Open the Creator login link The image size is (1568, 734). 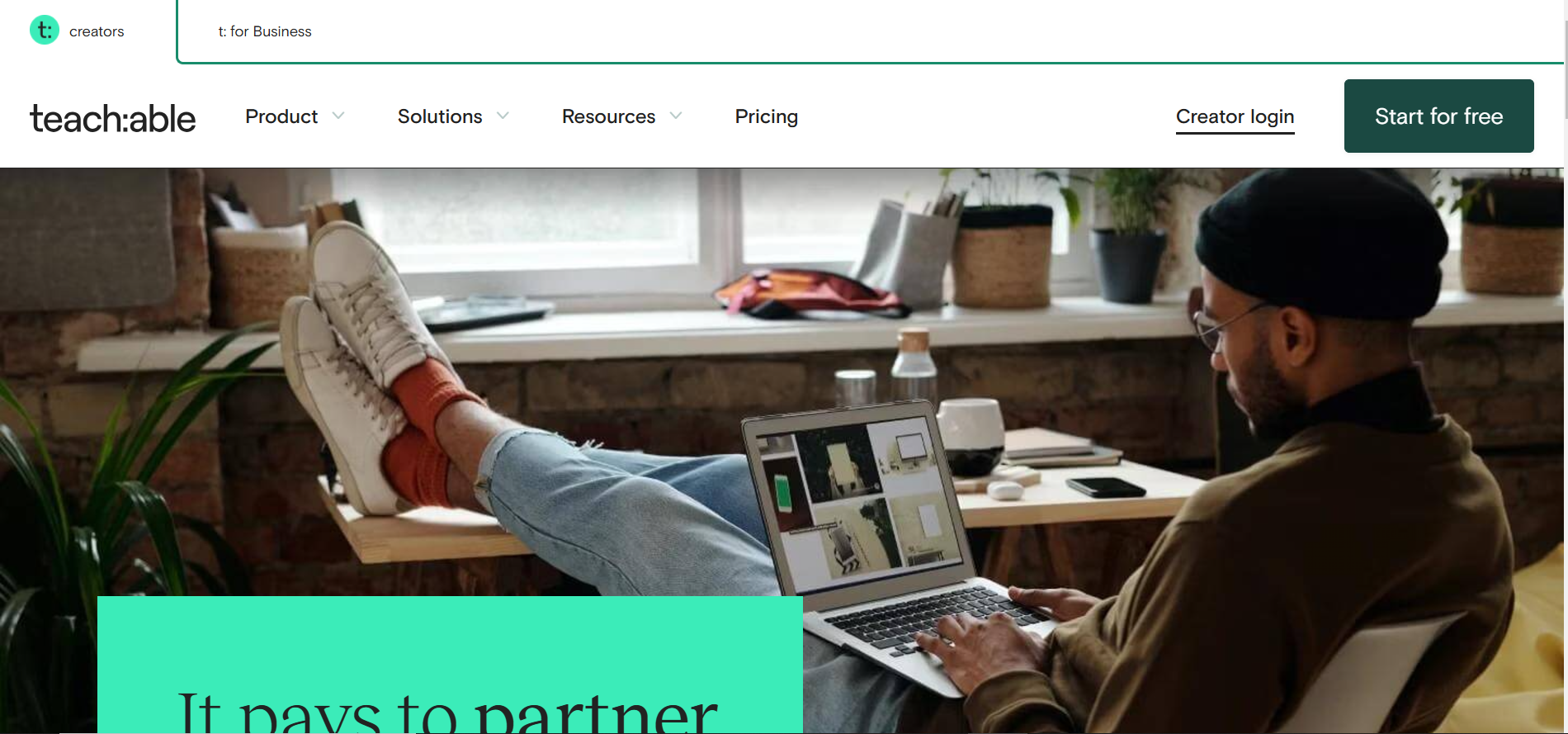(1235, 117)
